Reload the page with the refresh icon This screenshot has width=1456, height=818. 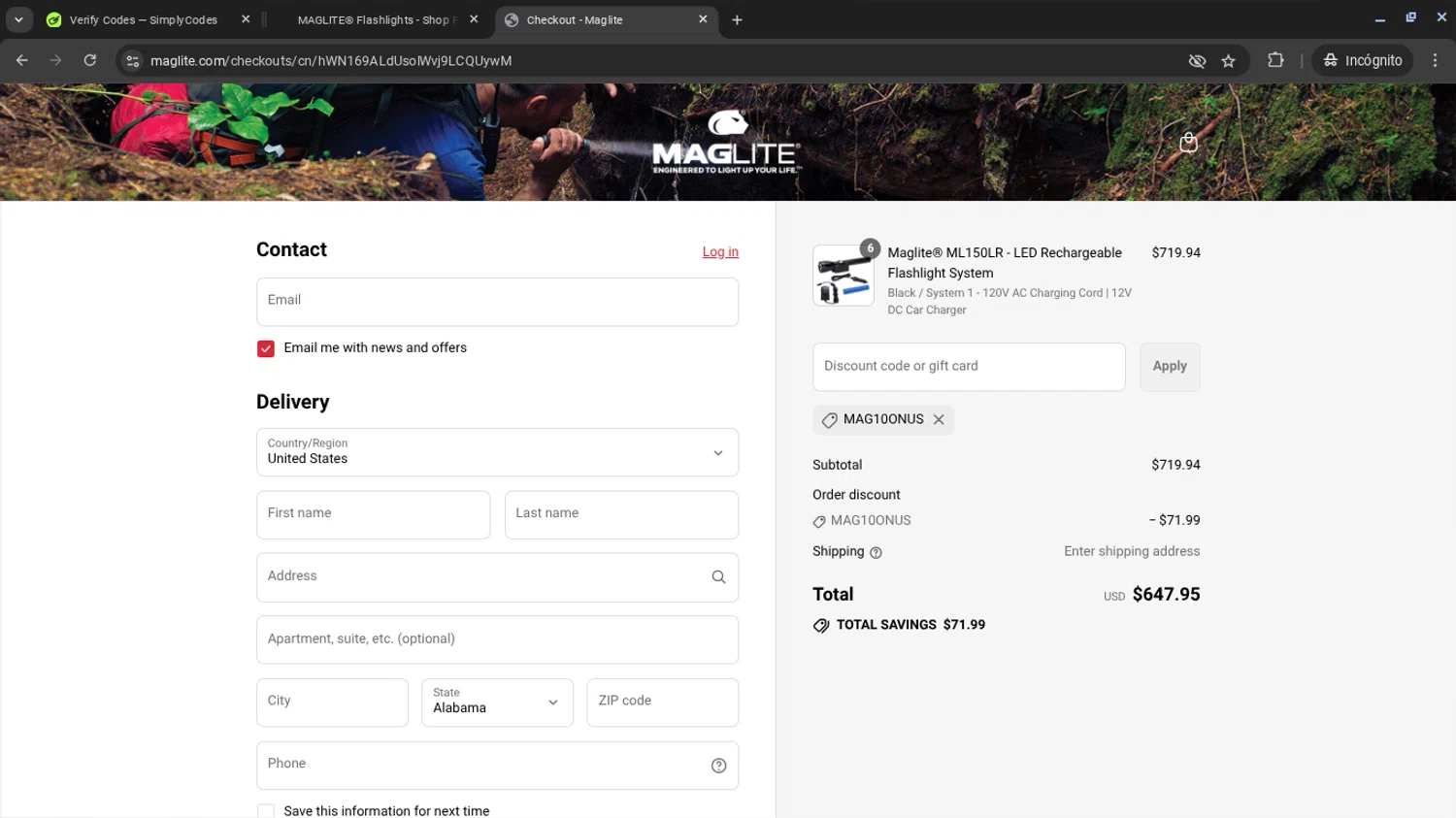(90, 60)
